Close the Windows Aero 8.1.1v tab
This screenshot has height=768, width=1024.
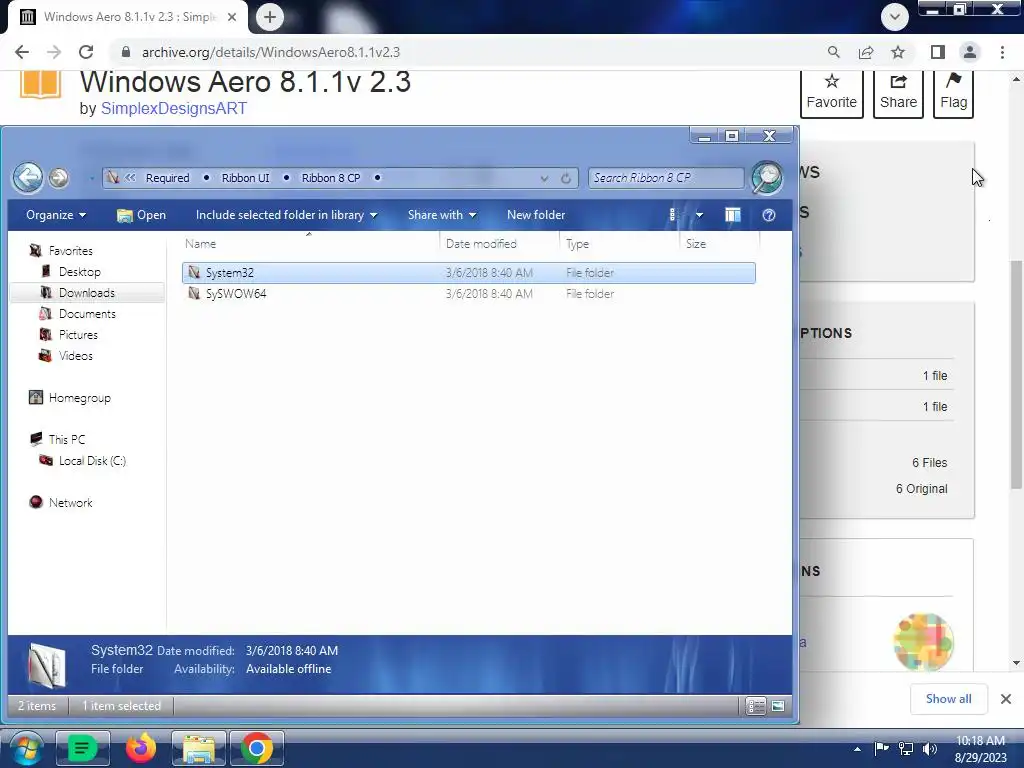(x=232, y=17)
